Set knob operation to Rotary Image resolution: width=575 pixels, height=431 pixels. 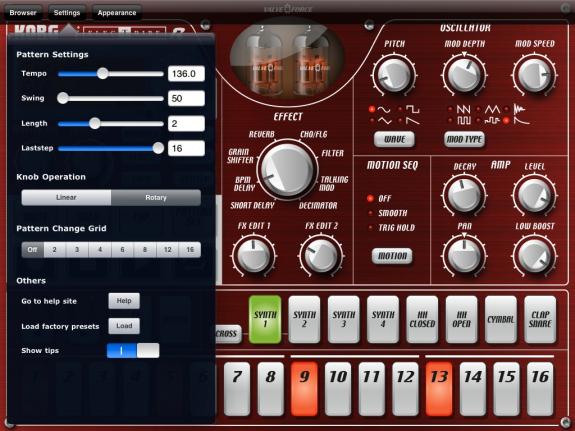(x=156, y=197)
